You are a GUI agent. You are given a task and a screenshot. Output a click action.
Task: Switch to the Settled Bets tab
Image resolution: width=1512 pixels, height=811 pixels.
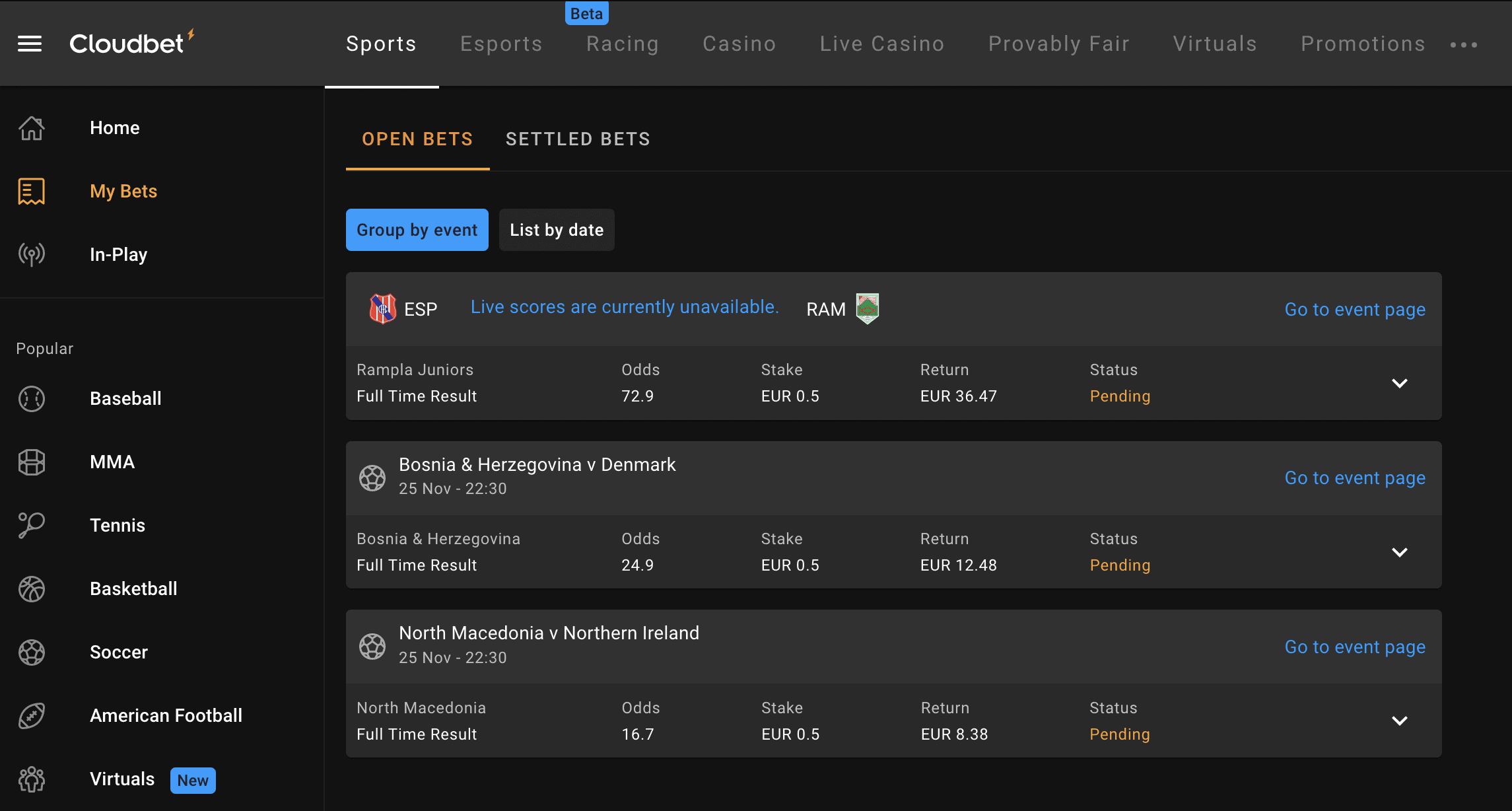(578, 139)
